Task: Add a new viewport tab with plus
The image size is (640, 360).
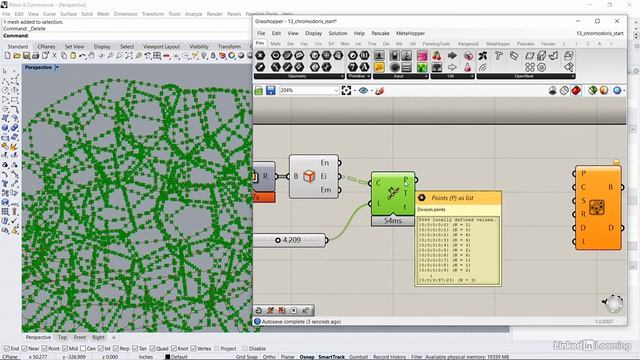Action: click(114, 338)
